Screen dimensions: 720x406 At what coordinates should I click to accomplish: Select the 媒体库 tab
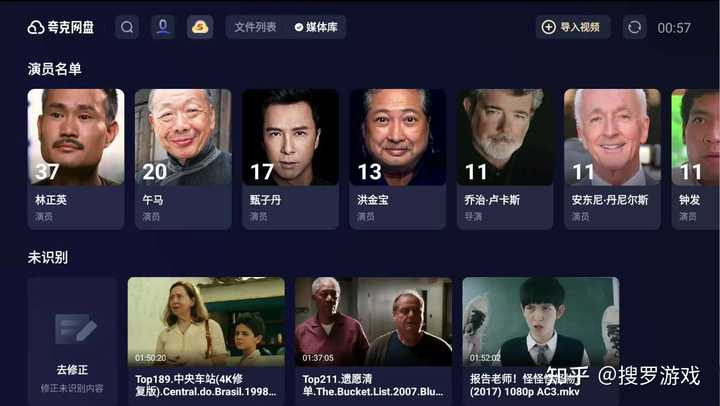[316, 27]
